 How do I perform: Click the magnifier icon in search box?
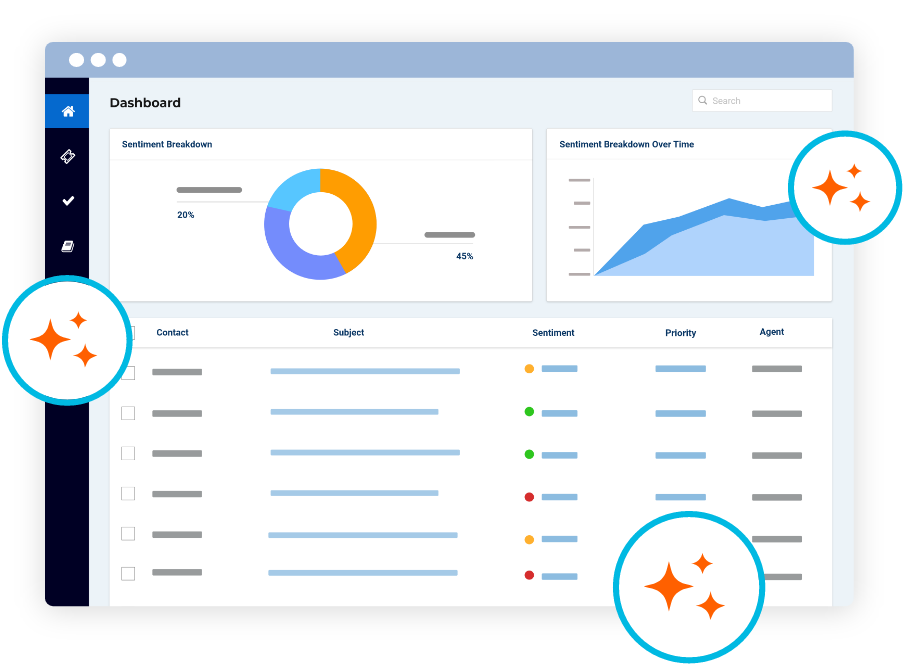tap(703, 101)
